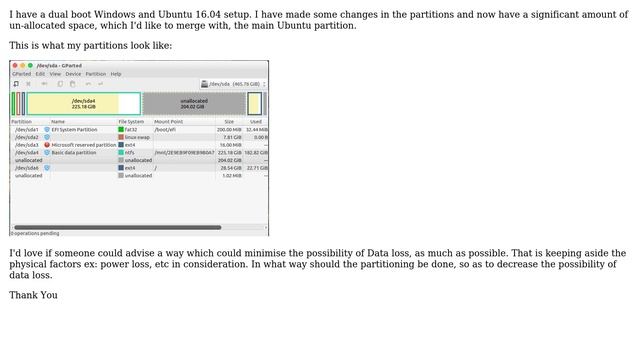Select the blue /dev/sda3 sliver in disk map

(x=24, y=104)
